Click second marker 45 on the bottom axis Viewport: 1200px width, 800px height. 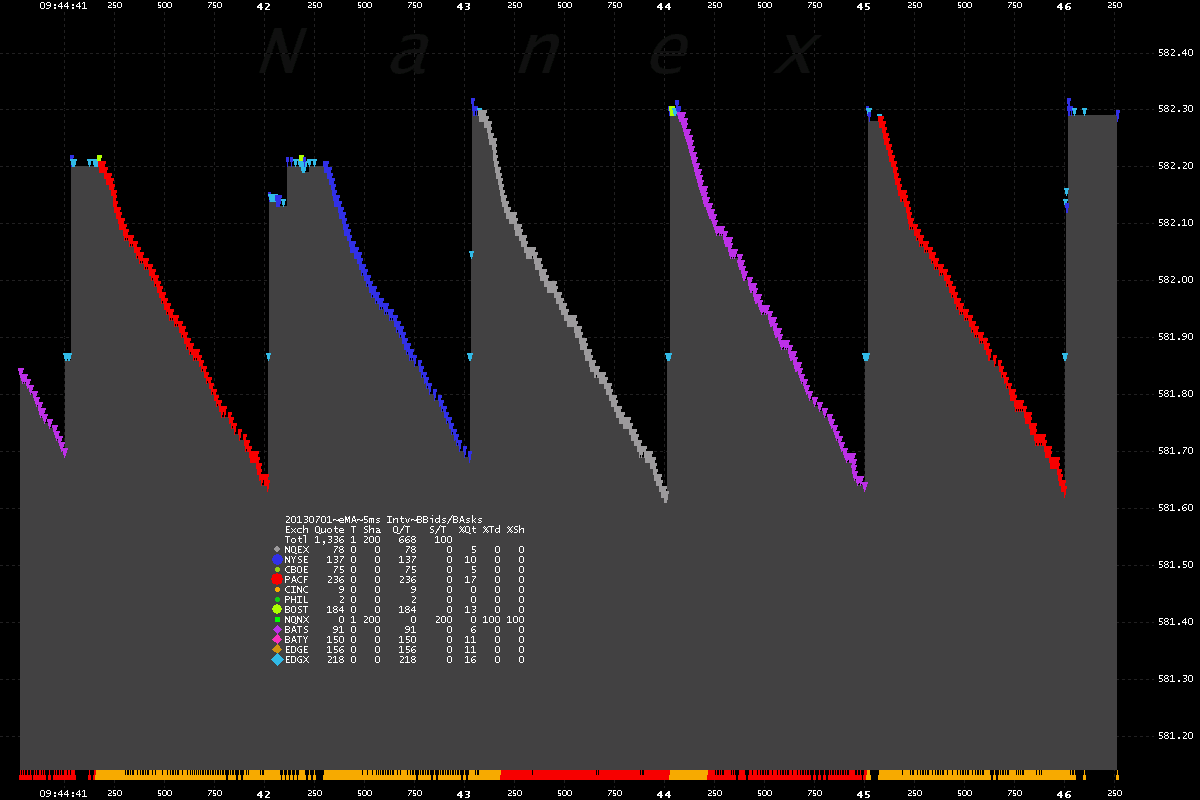pos(864,794)
